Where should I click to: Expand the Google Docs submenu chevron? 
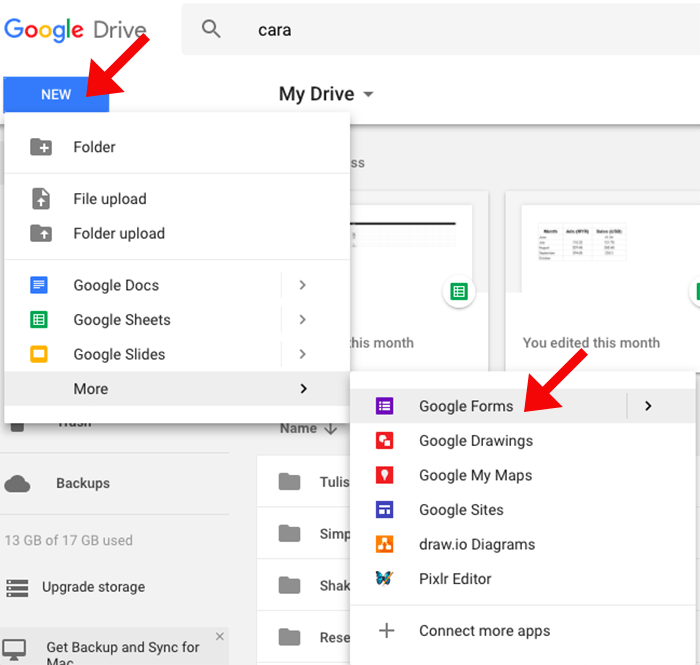pyautogui.click(x=303, y=285)
